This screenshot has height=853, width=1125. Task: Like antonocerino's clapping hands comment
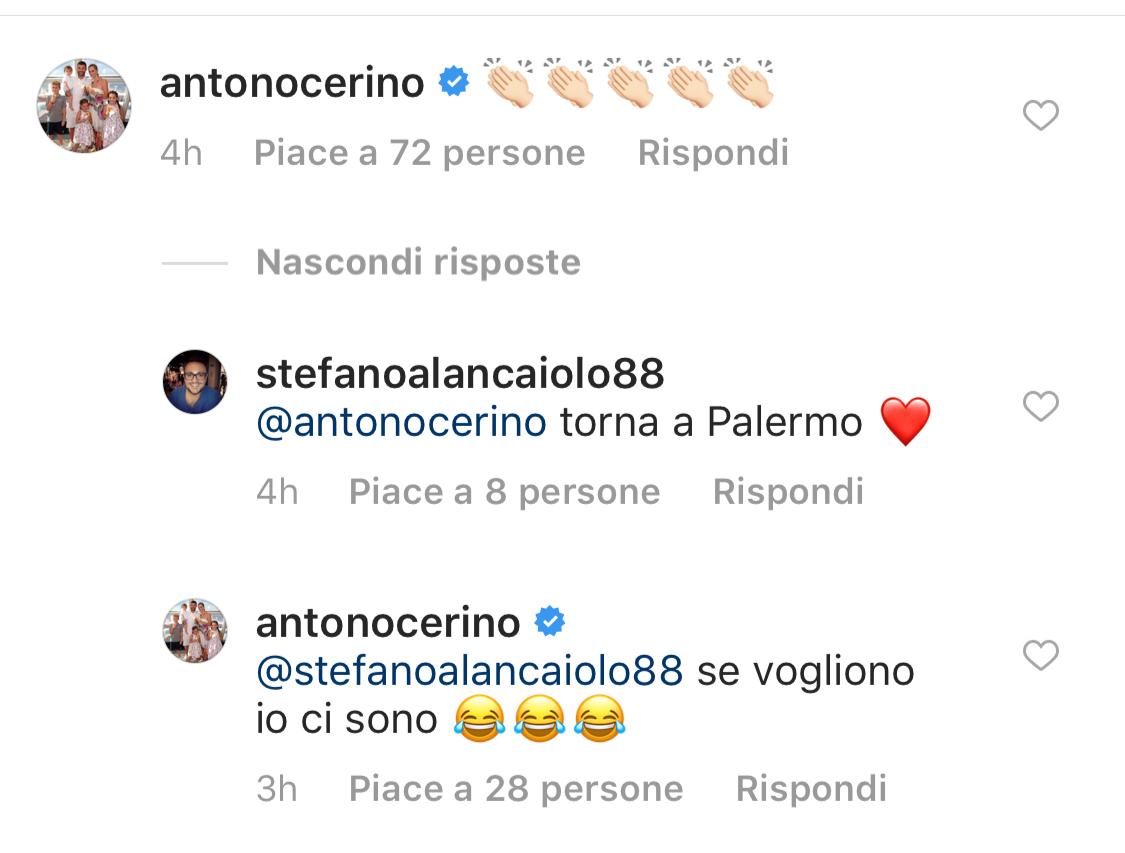[x=1041, y=116]
